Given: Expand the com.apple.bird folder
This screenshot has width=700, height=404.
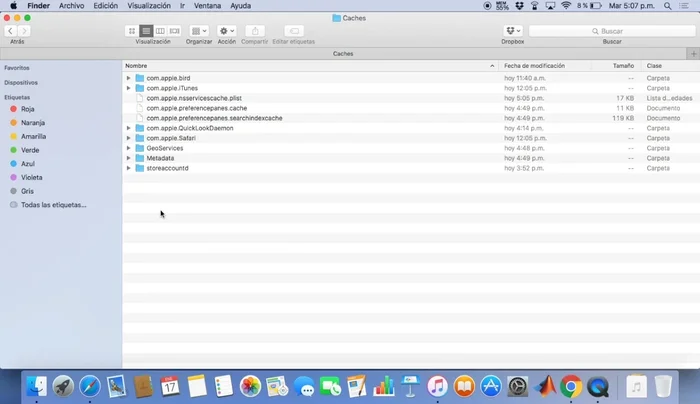Looking at the screenshot, I should (129, 78).
